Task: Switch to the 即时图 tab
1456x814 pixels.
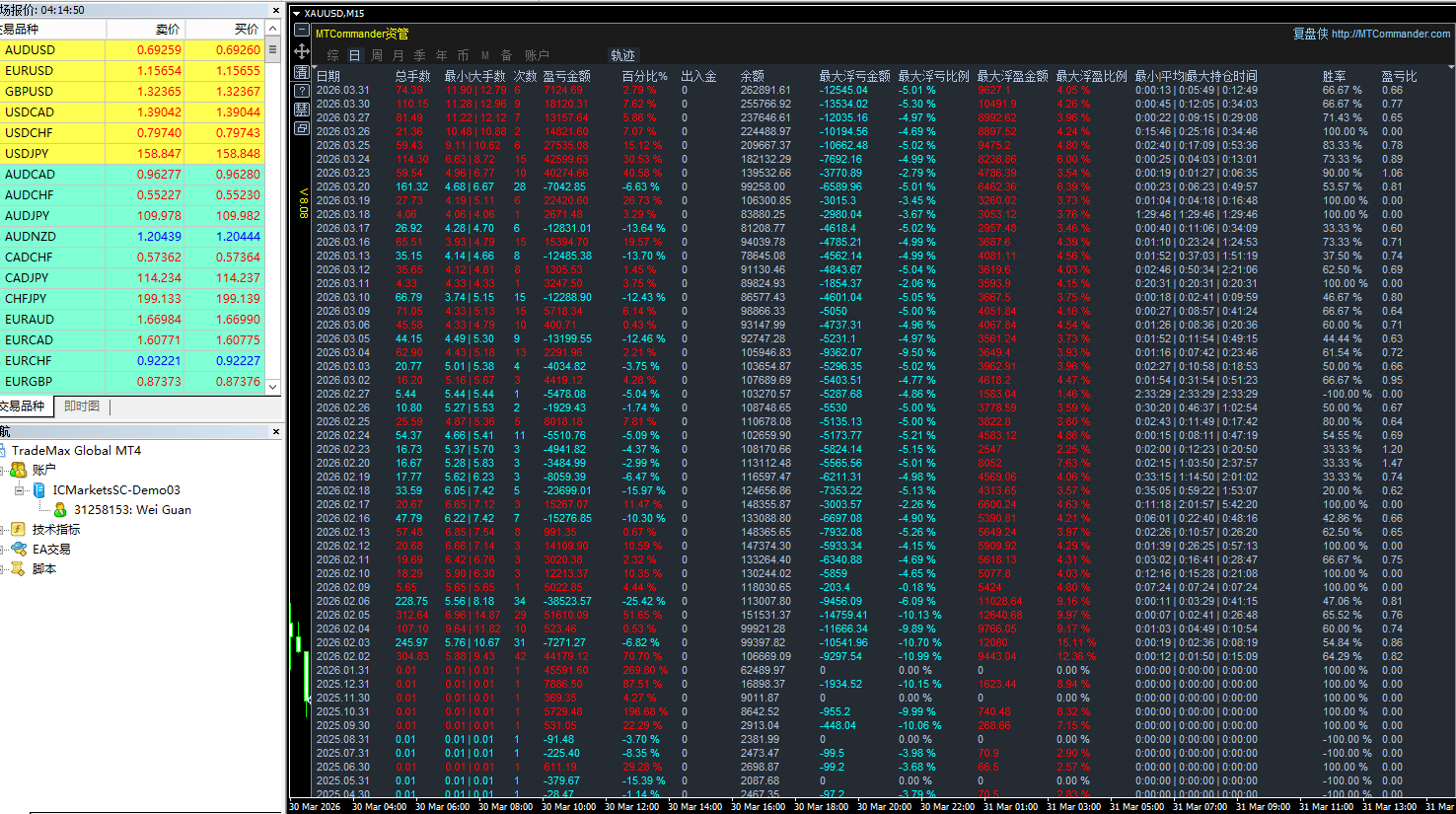Action: 82,406
